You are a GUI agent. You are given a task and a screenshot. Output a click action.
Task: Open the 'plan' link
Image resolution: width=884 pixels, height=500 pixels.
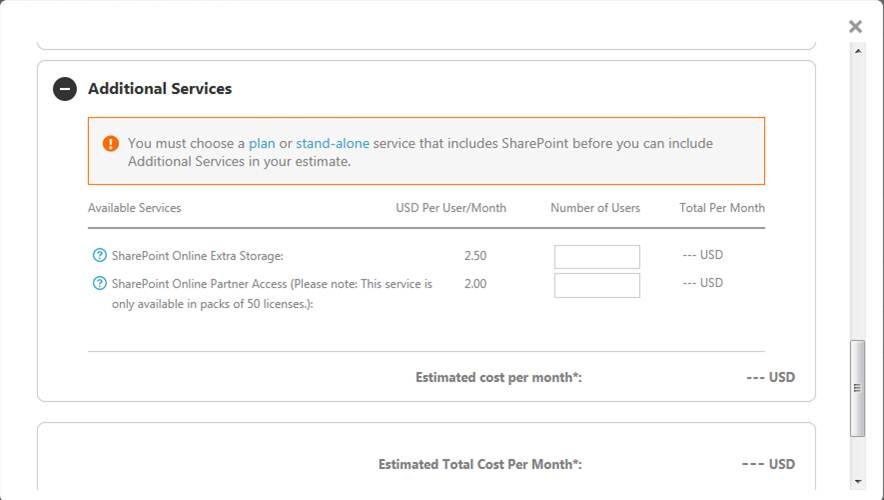(262, 143)
